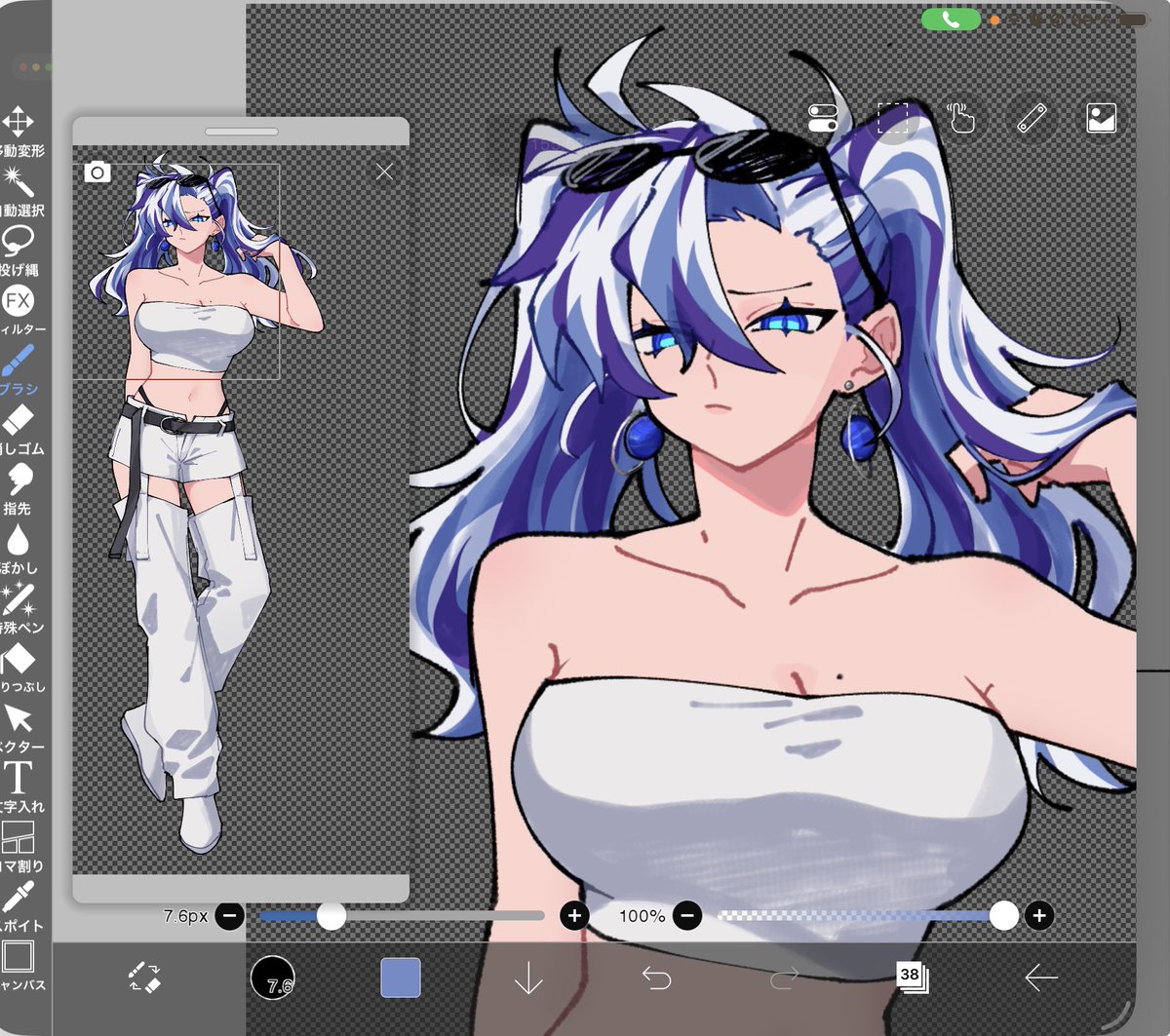The height and width of the screenshot is (1036, 1170).
Task: Undo the last stroke
Action: (656, 978)
